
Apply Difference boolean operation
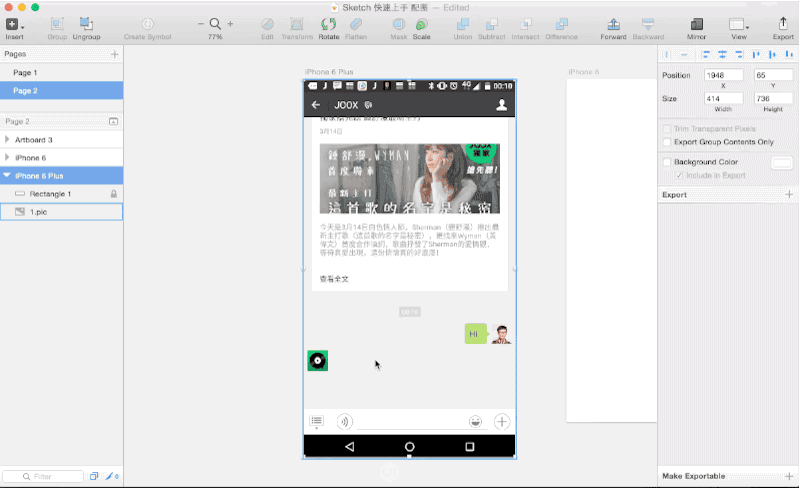pos(561,24)
